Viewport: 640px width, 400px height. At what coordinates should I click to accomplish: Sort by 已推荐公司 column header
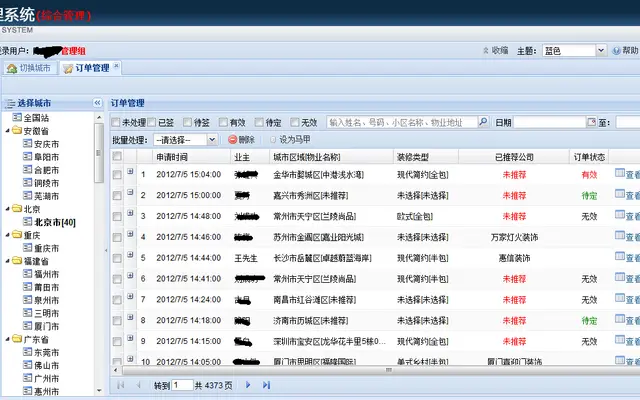click(514, 157)
